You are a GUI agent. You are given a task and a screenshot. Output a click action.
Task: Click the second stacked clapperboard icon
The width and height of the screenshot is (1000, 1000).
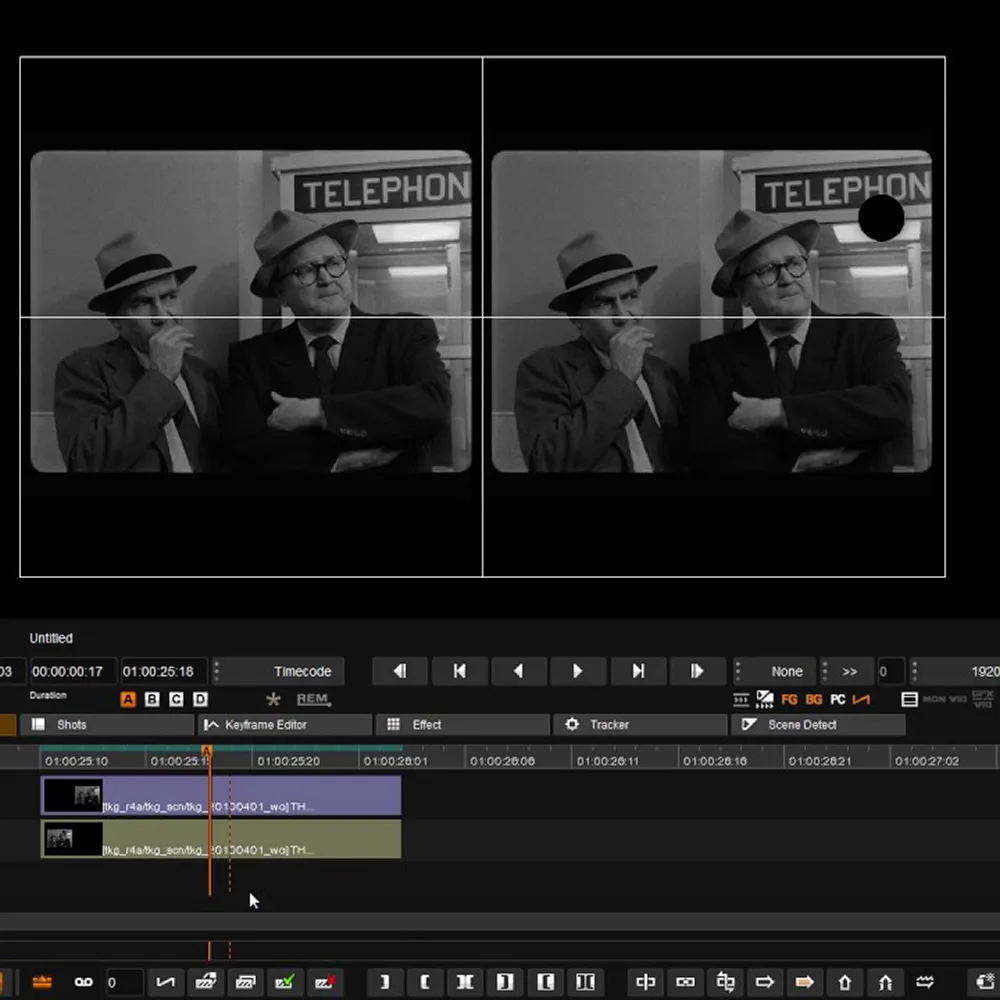[245, 982]
